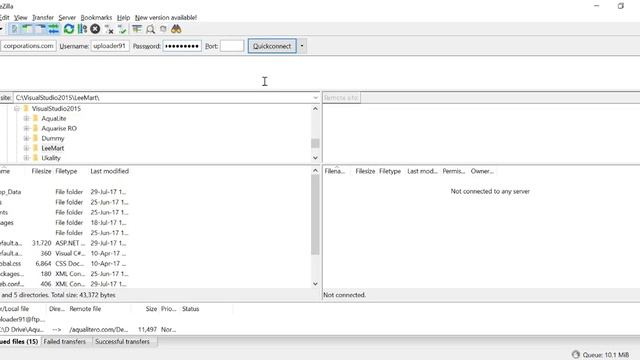This screenshot has width=640, height=360.
Task: Select the LeeMart folder in tree
Action: [53, 148]
